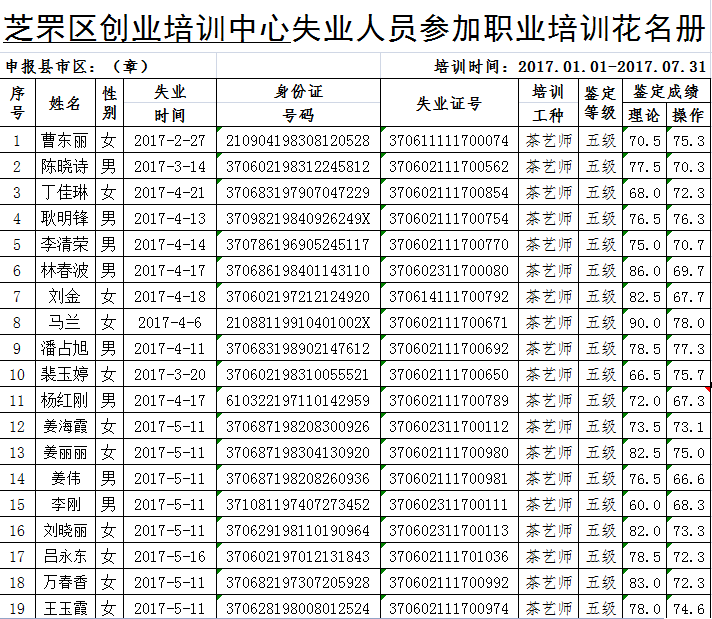Select ID number 210904198308120528
This screenshot has width=712, height=619.
coord(298,140)
